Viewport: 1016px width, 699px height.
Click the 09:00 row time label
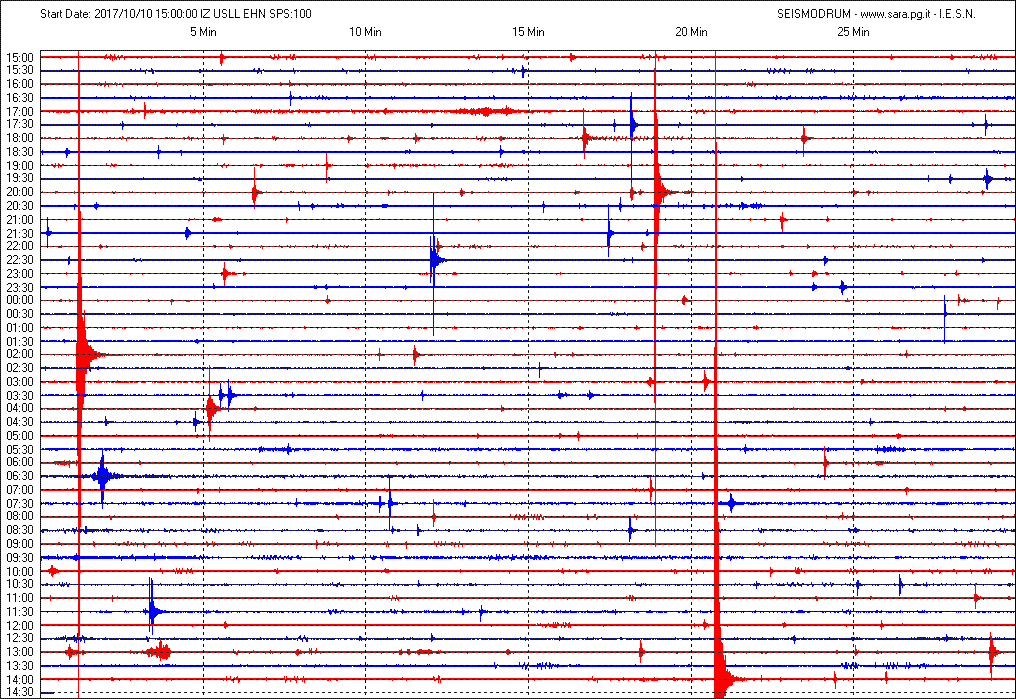click(x=20, y=544)
